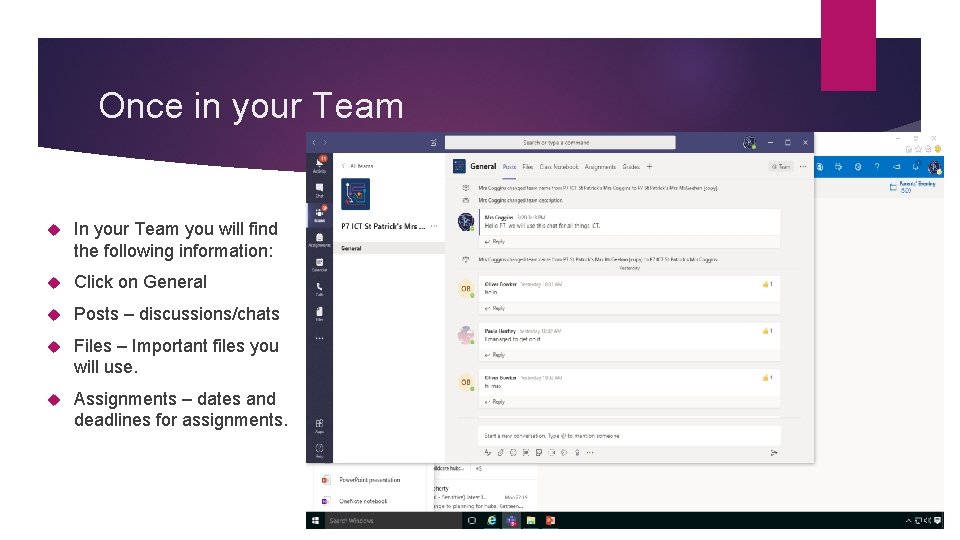Open the emoji picker in compose bar
Screen dimensions: 960x540
[513, 452]
